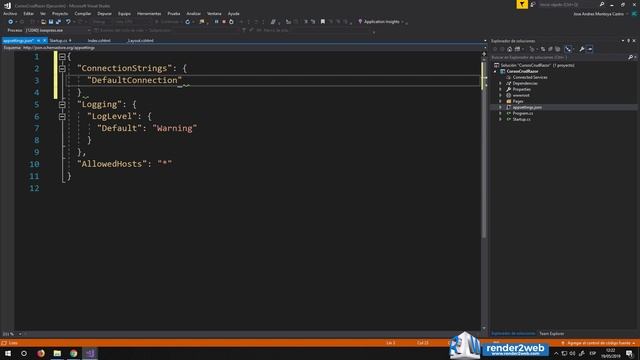Collapse the root JSON object fold marker
Image resolution: width=640 pixels, height=360 pixels.
[62, 57]
